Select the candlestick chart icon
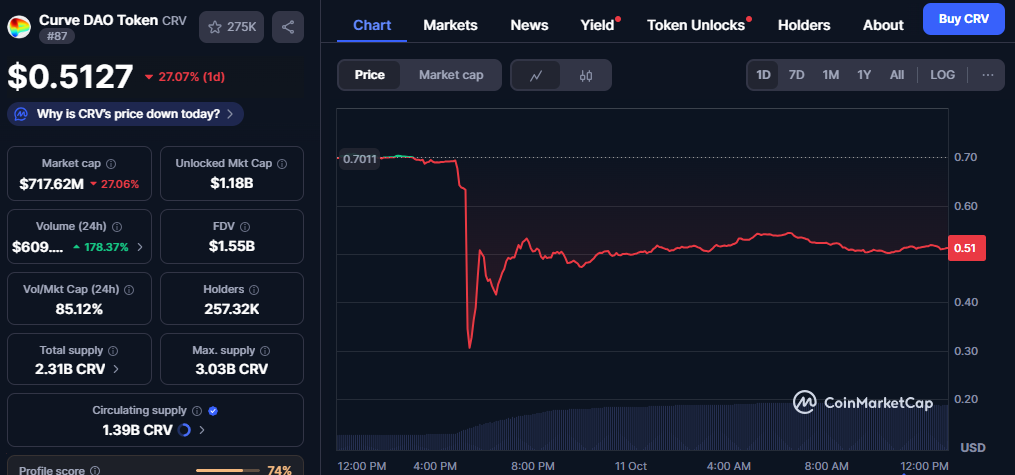The height and width of the screenshot is (475, 1015). click(586, 75)
